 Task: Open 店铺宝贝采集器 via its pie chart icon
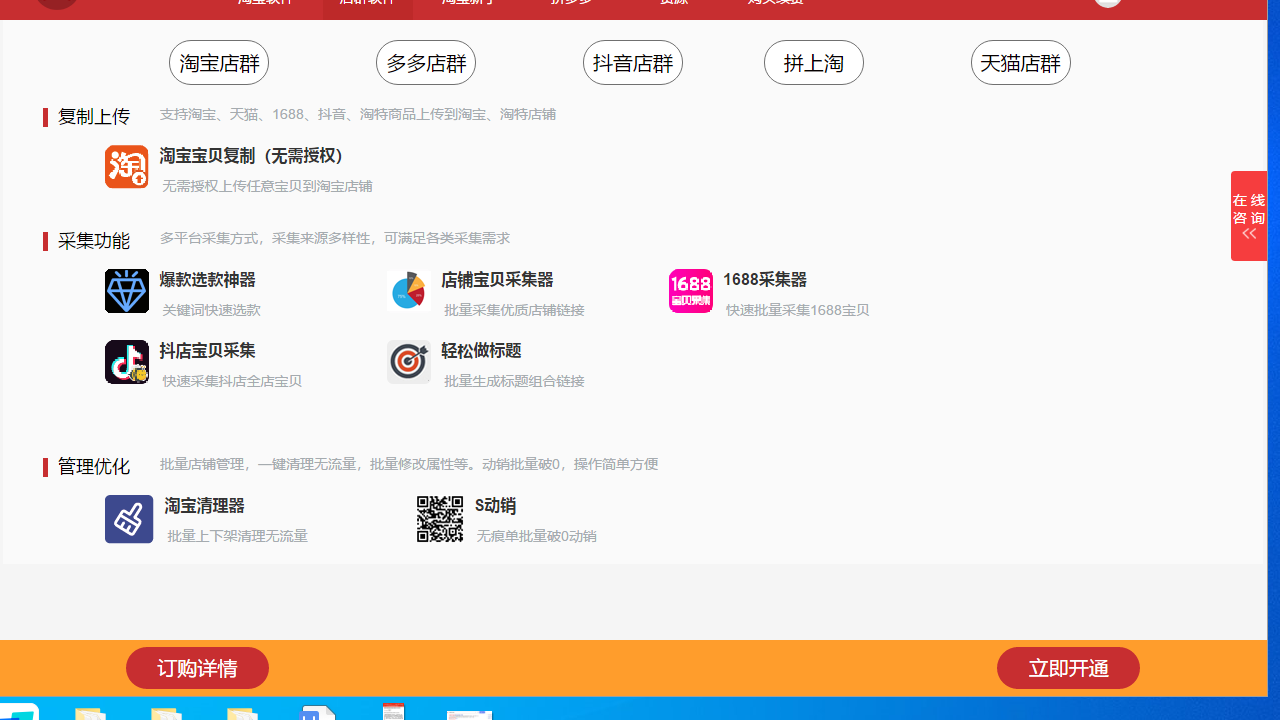(409, 291)
